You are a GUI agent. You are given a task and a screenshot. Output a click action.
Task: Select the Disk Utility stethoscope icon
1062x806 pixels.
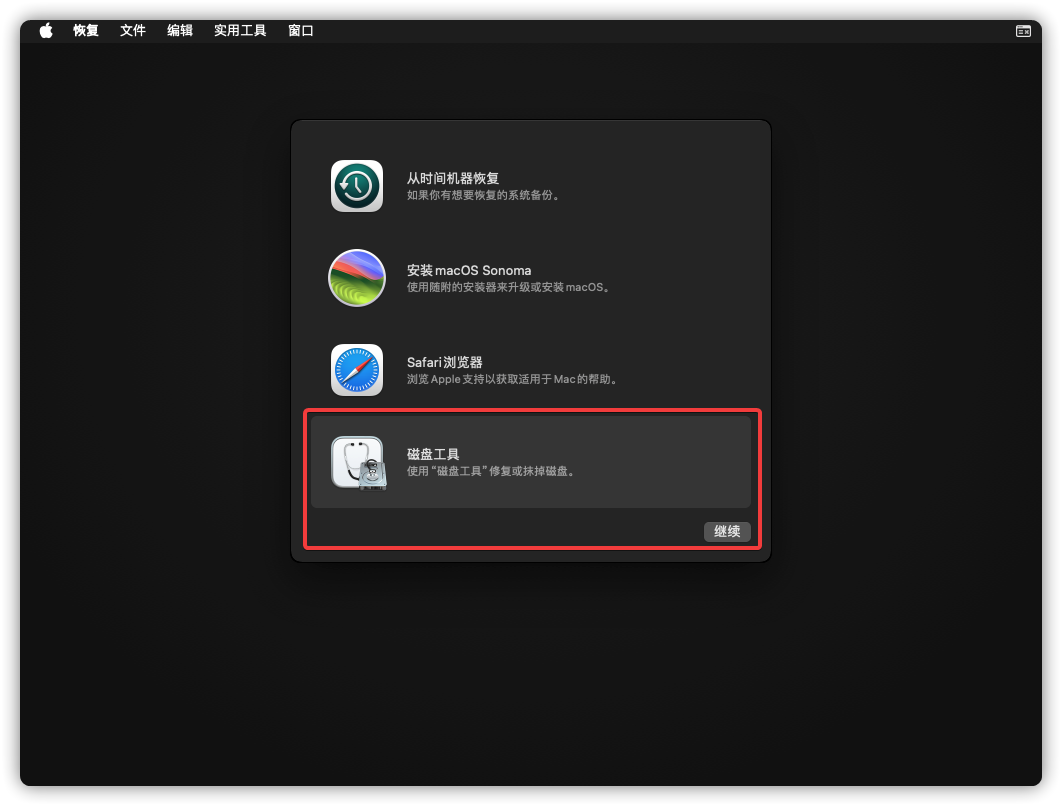(359, 463)
